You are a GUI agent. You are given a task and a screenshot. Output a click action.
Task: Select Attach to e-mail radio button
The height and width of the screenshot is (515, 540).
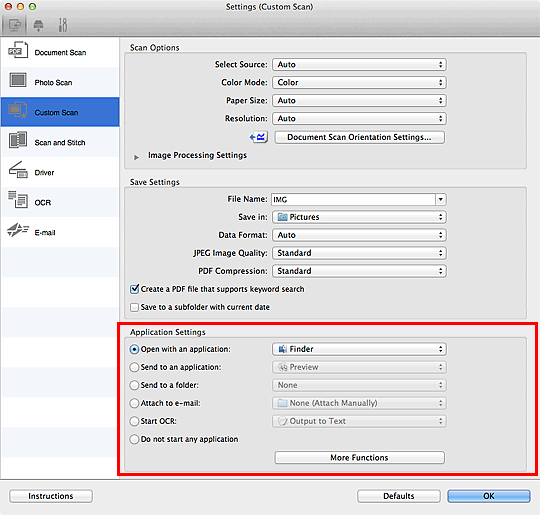pos(134,403)
